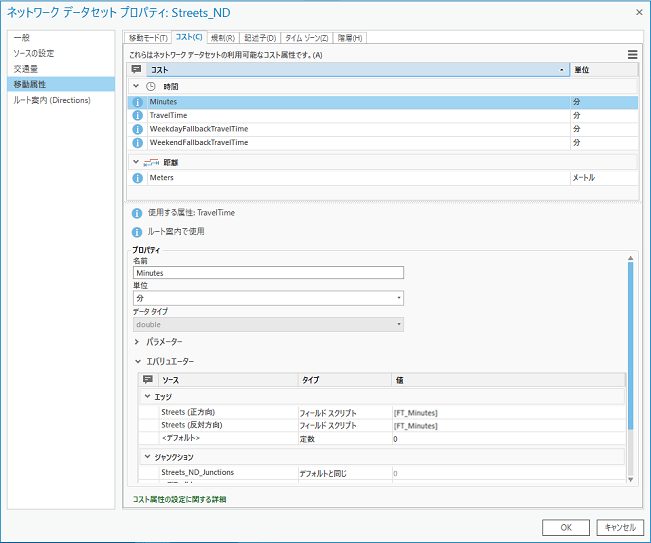Expand the パラメーター section

click(x=137, y=342)
